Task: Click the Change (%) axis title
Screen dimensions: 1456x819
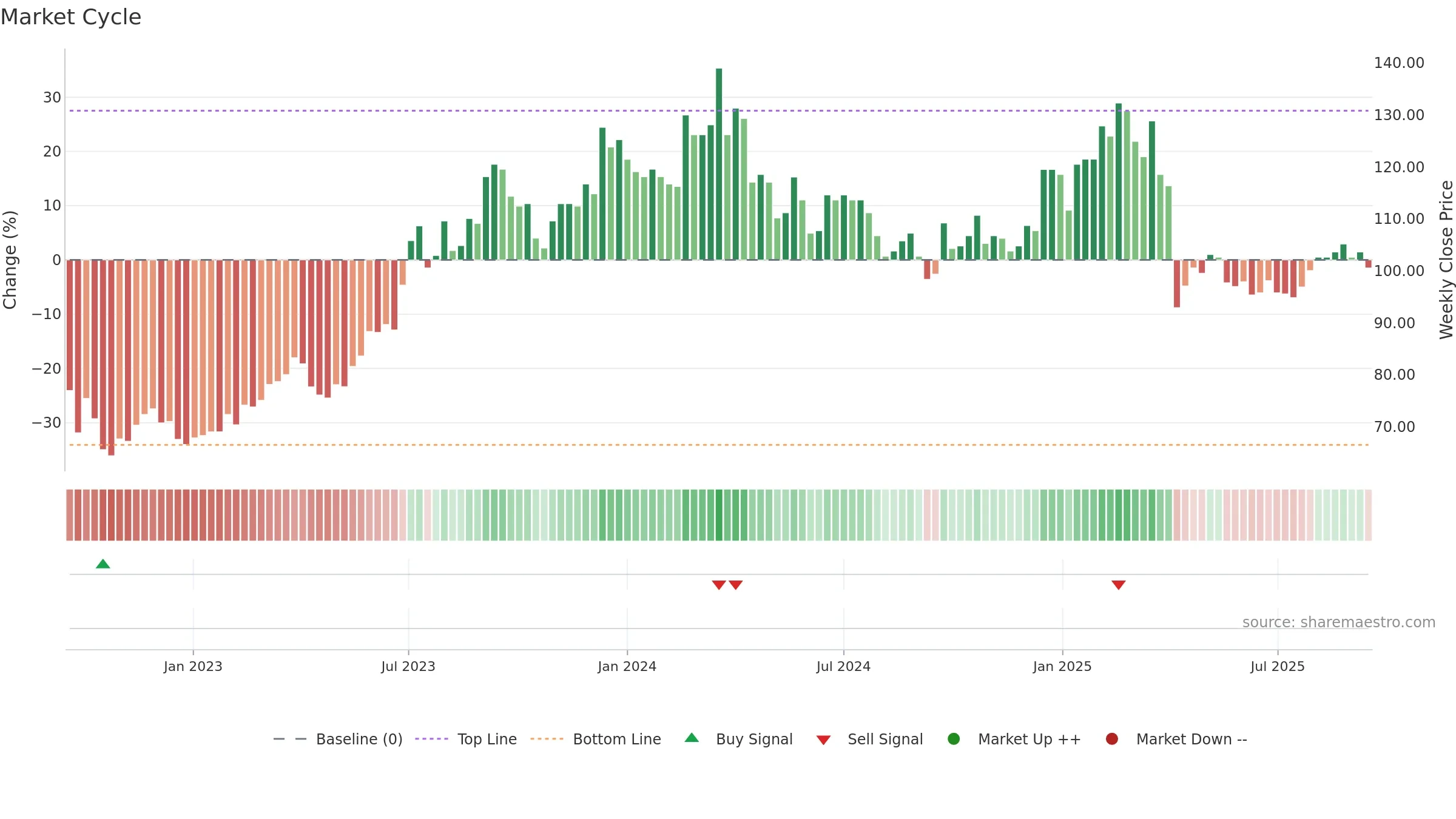Action: [x=10, y=260]
